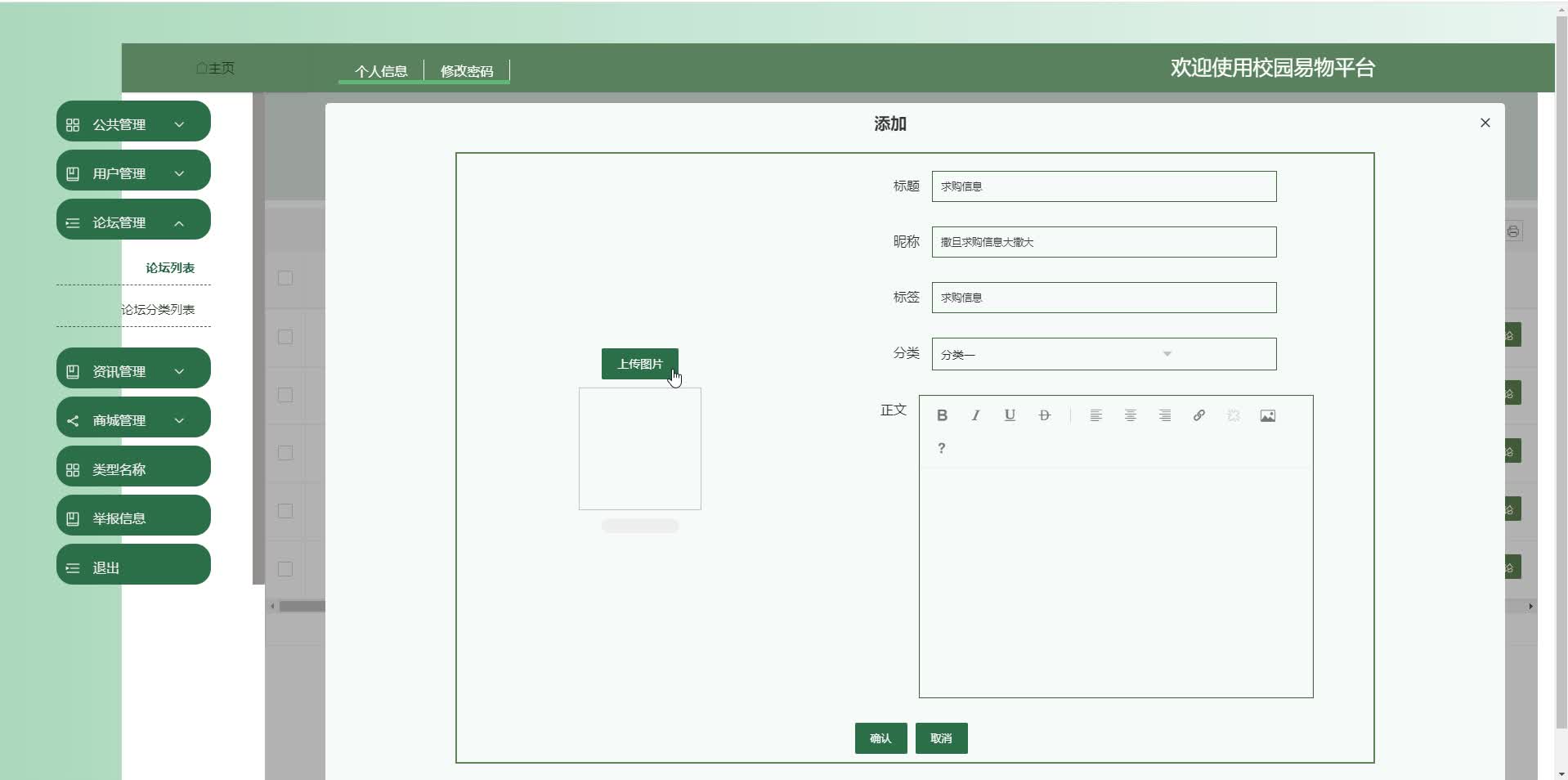The image size is (1568, 780).
Task: Click the 举报信息 sidebar icon
Action: [73, 519]
